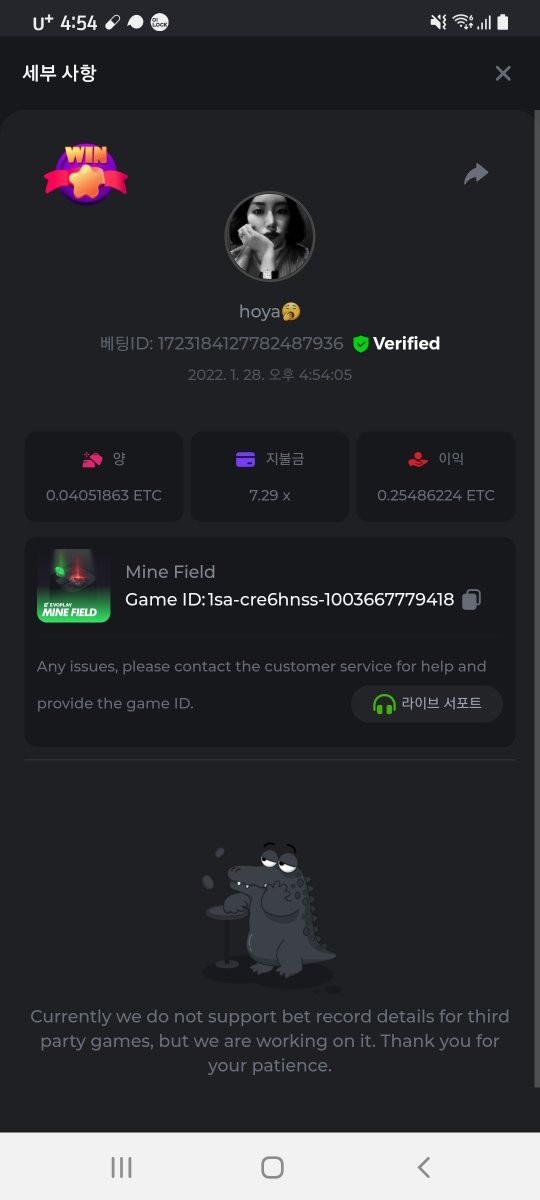Screen dimensions: 540x1200
Task: Close the 세부 사항 details panel
Action: point(503,73)
